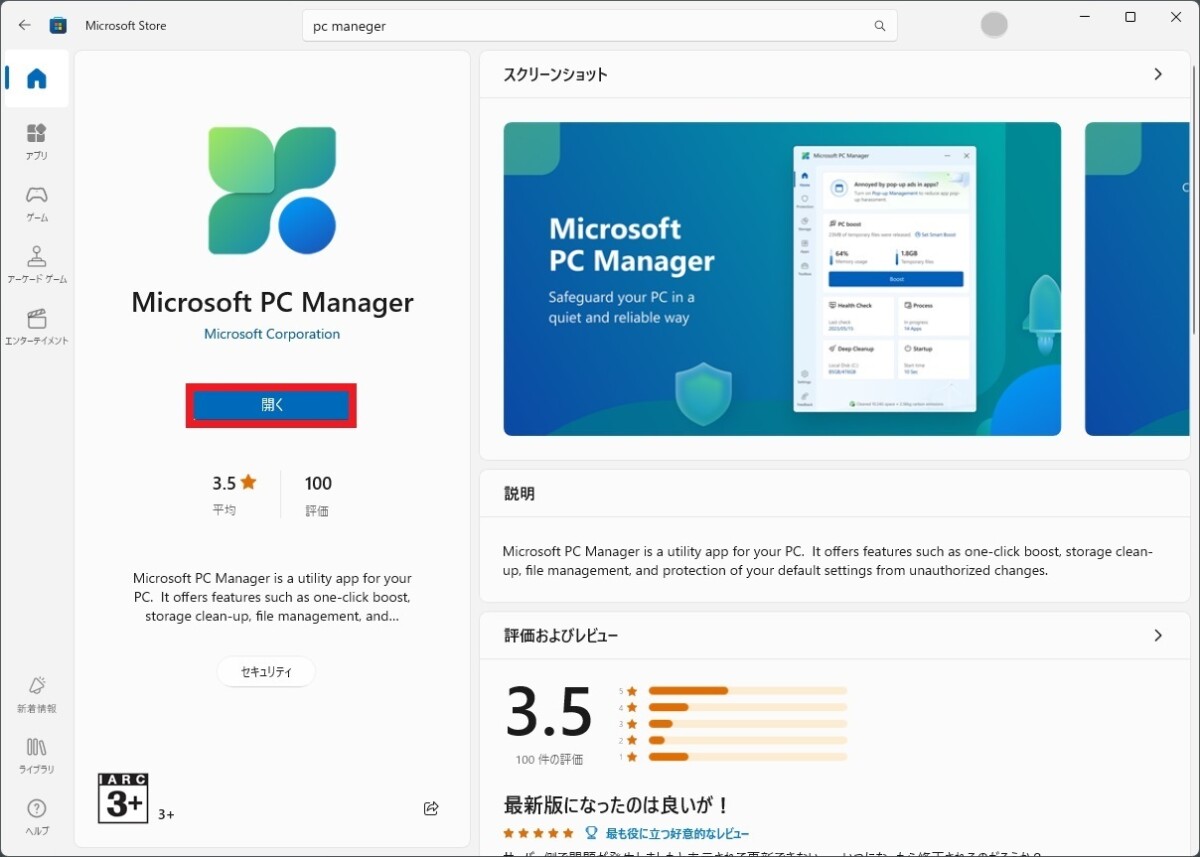Click the Microsoft PC Manager app title
Image resolution: width=1200 pixels, height=857 pixels.
click(272, 303)
